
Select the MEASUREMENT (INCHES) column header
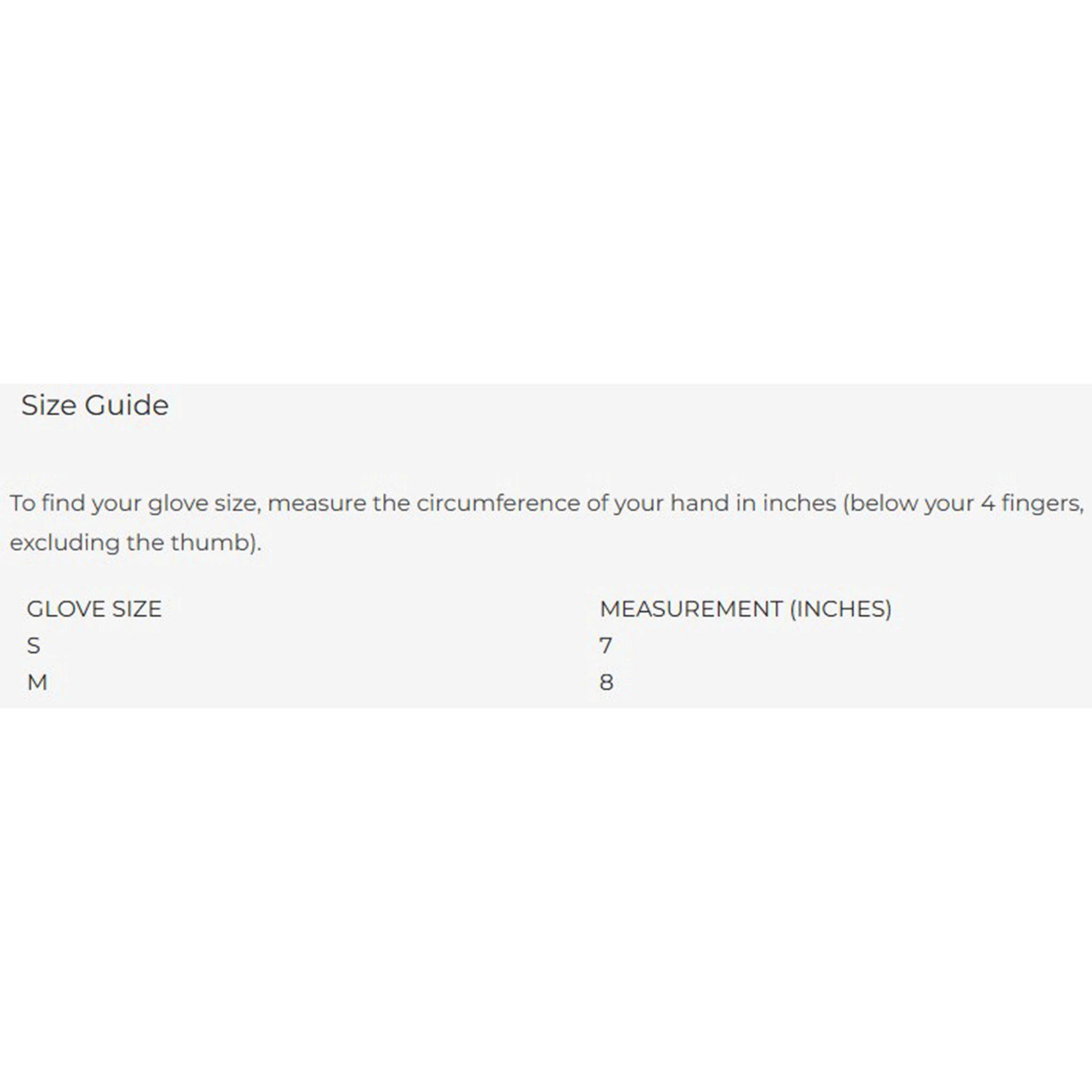(745, 609)
